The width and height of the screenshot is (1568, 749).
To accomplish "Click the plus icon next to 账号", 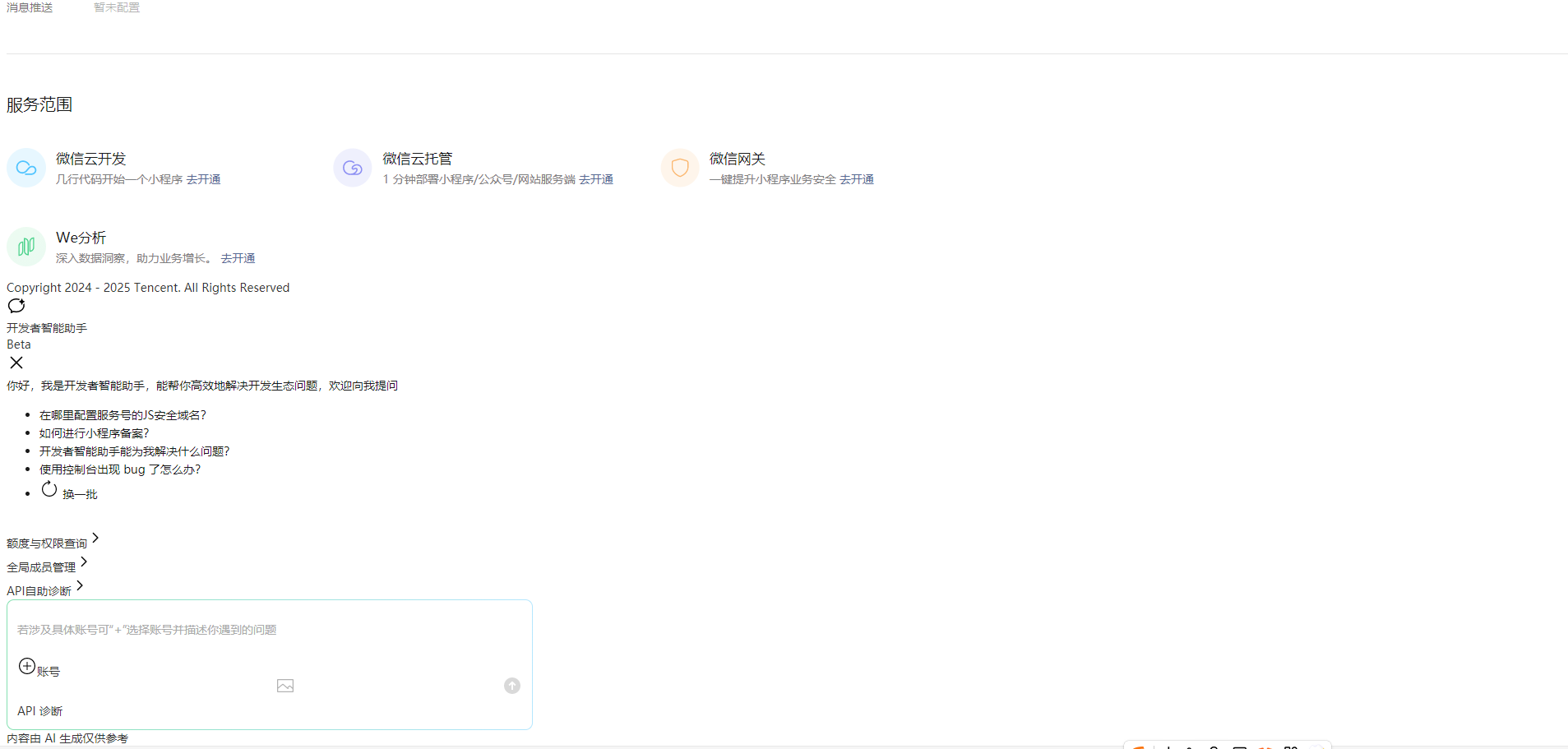I will pyautogui.click(x=27, y=666).
